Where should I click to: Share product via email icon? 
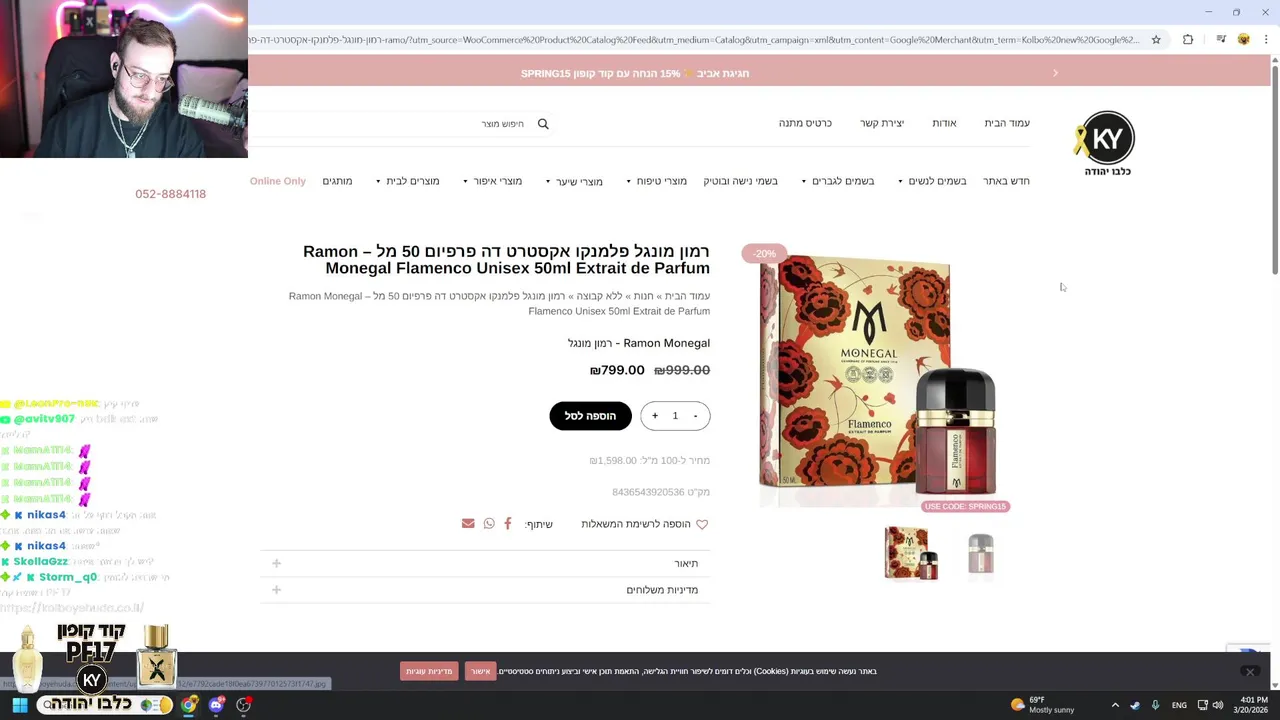[468, 524]
